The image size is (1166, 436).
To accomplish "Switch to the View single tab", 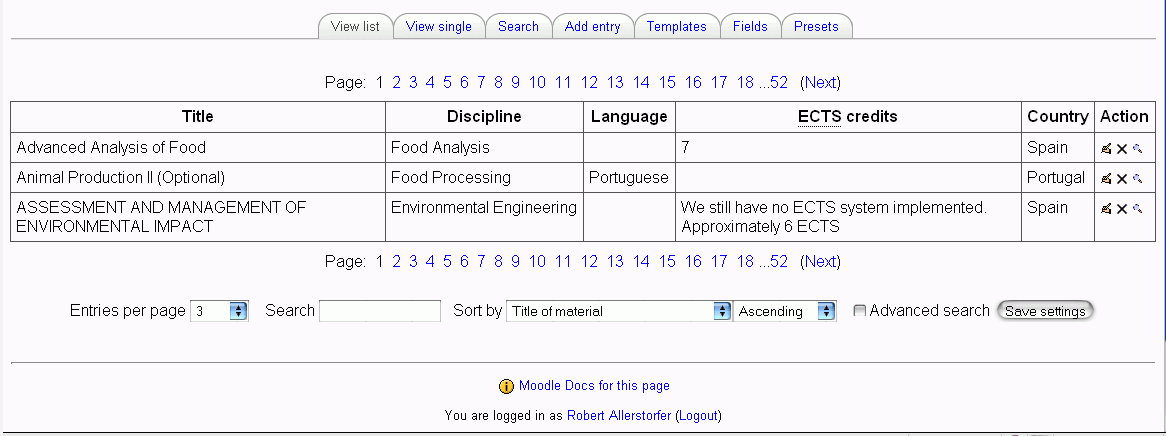I will click(x=439, y=26).
